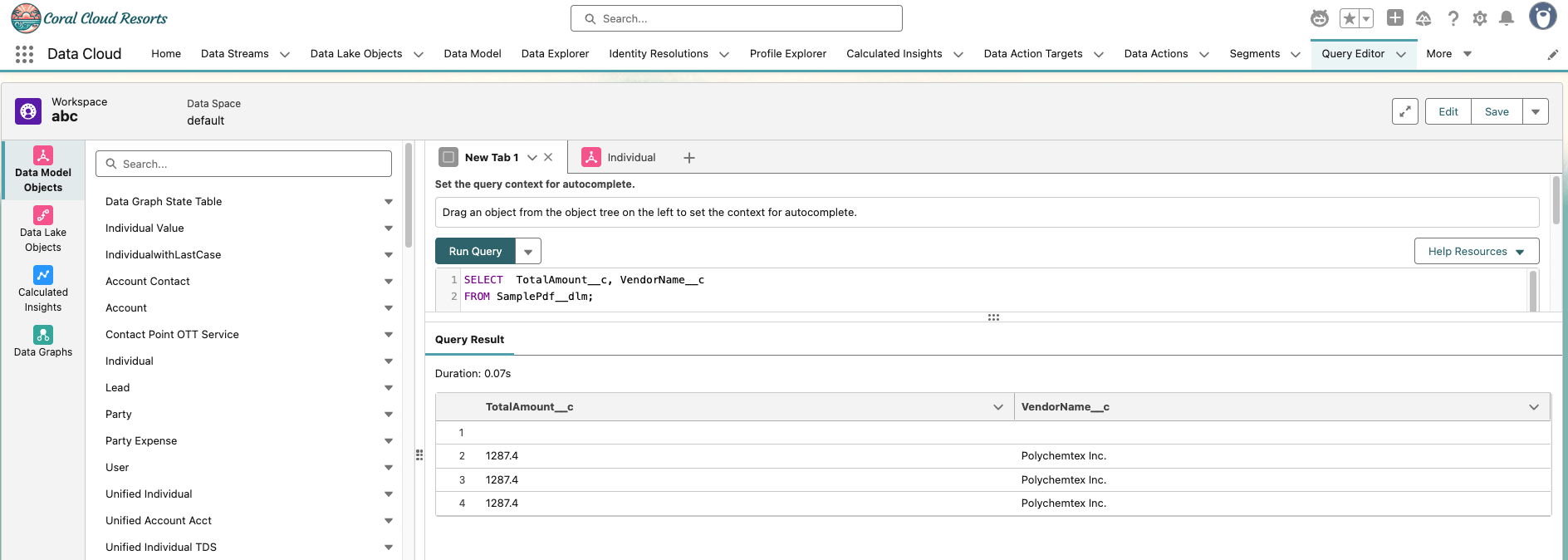Select the Query Result tab
This screenshot has width=1568, height=560.
(469, 339)
